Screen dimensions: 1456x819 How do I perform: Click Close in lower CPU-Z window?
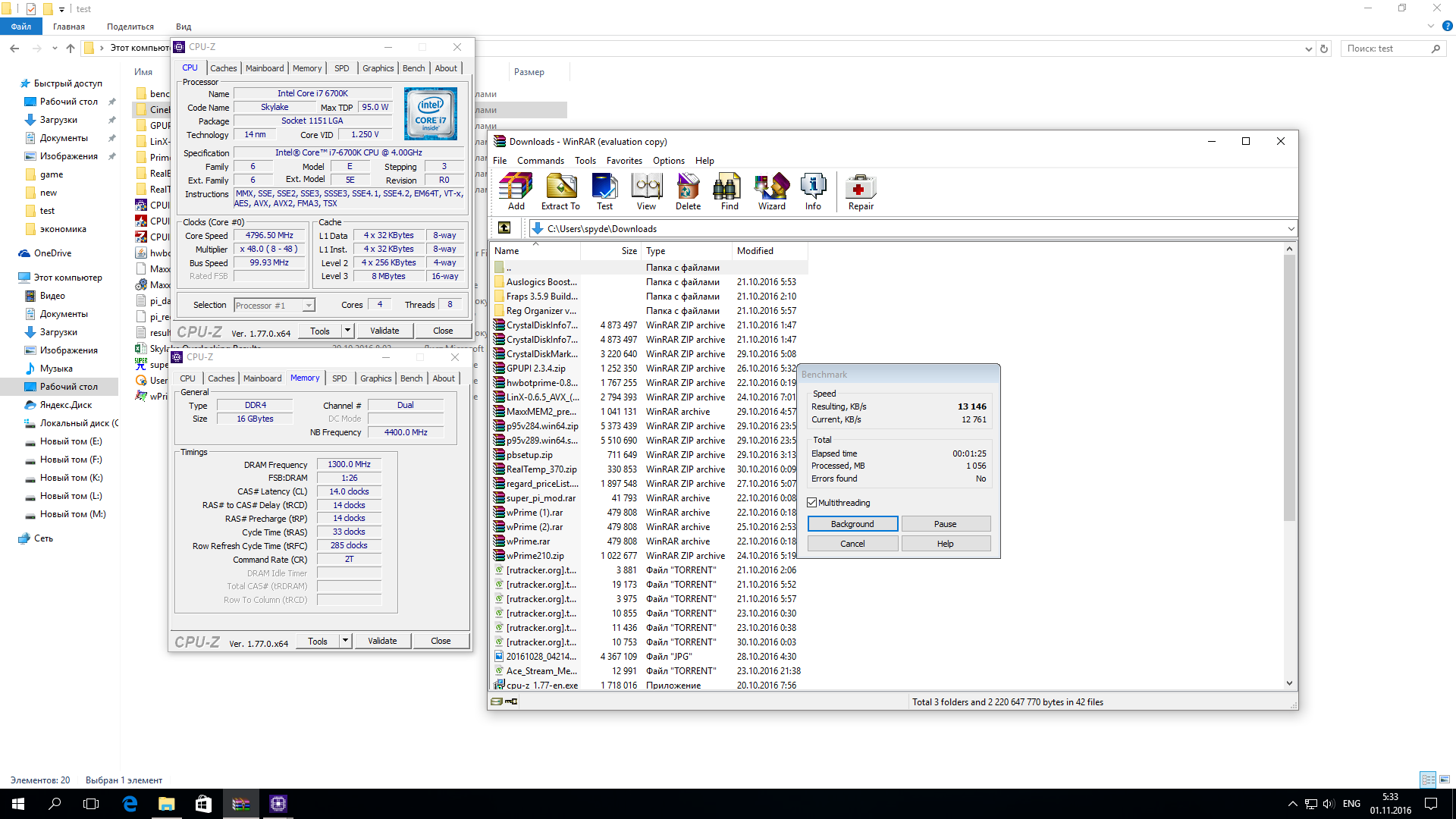pos(441,641)
